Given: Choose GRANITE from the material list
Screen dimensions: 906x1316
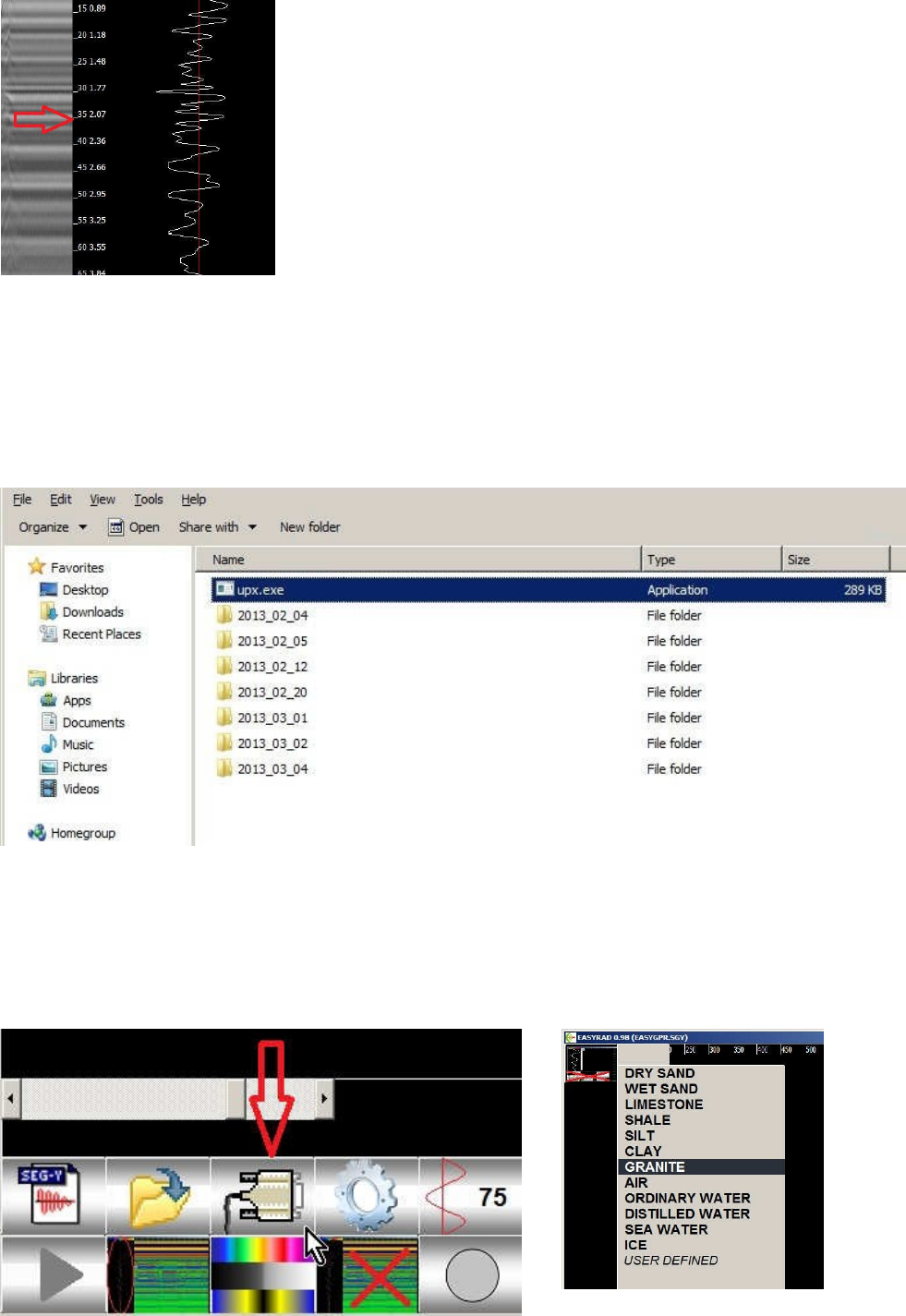Looking at the screenshot, I should (701, 1167).
